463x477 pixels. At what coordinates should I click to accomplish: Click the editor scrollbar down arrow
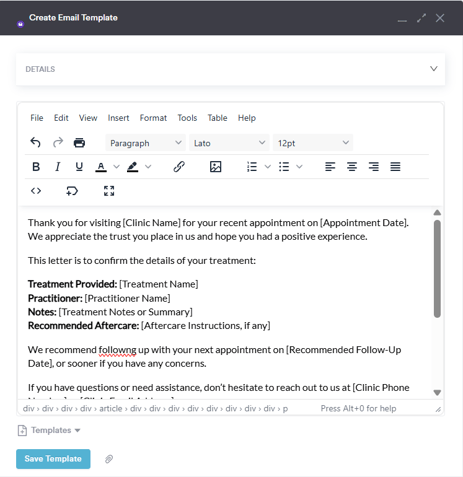tap(437, 392)
